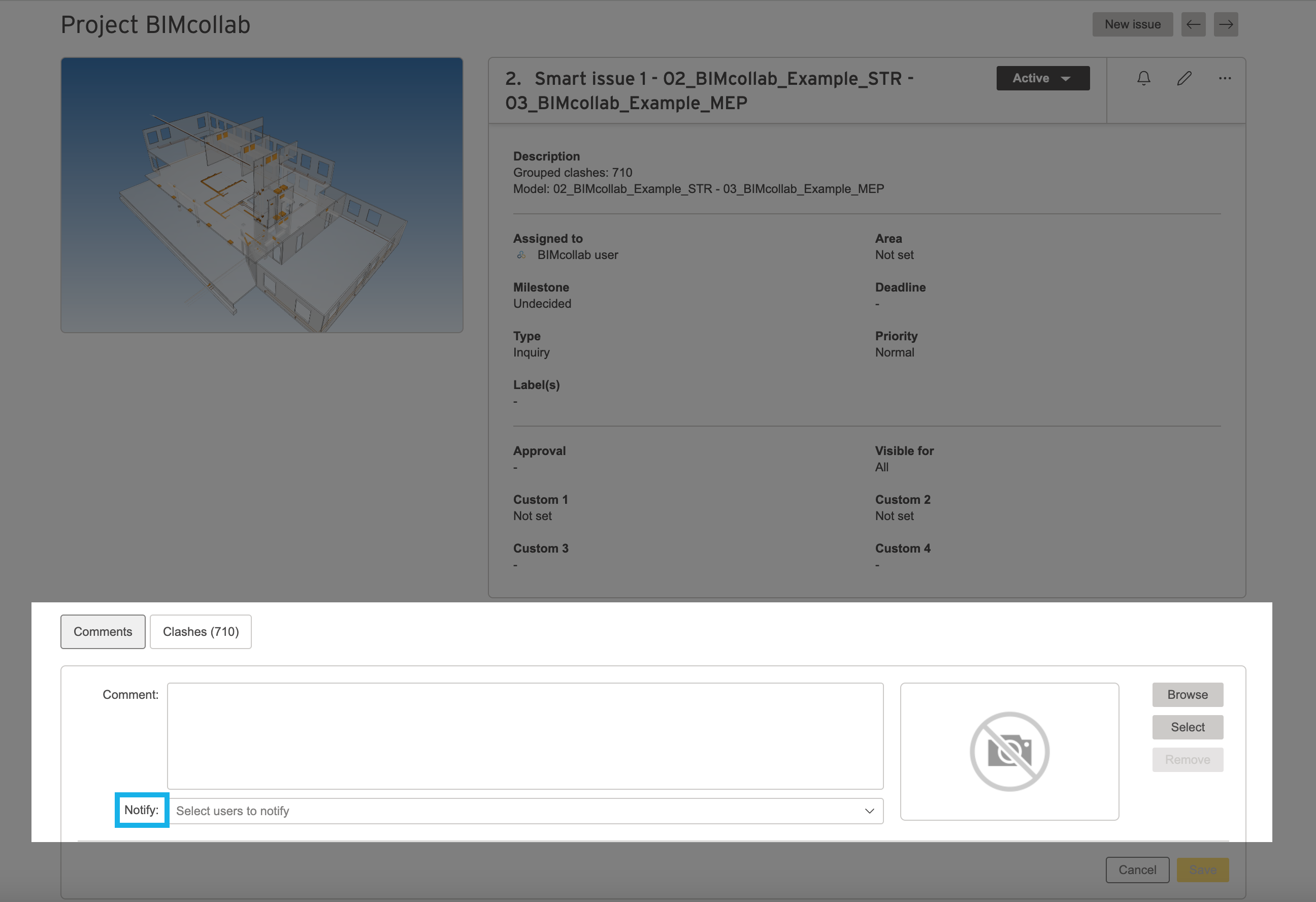Click the issue title Smart issue 1
1316x902 pixels.
click(x=709, y=90)
